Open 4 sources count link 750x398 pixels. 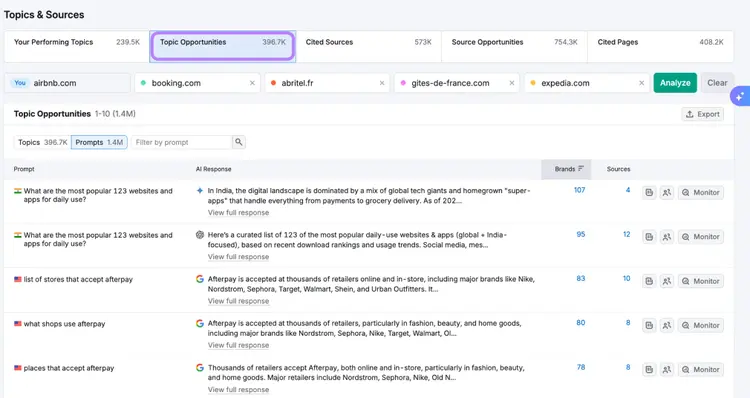628,190
